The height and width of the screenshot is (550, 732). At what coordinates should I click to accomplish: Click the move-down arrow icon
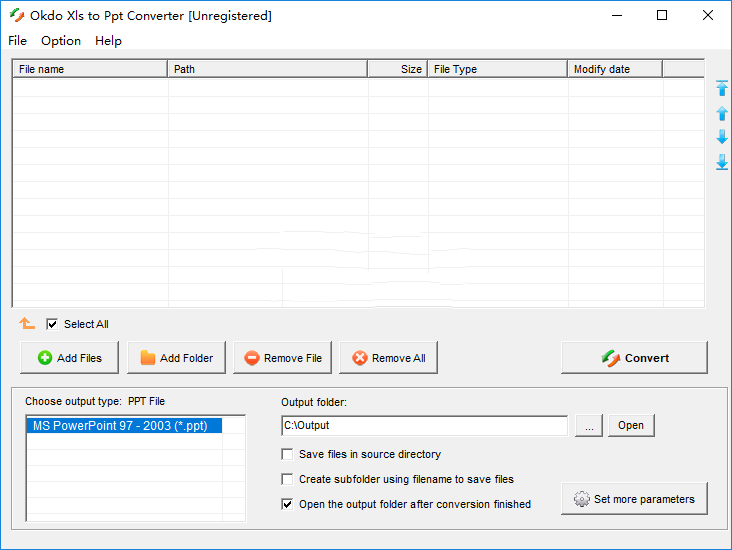722,137
